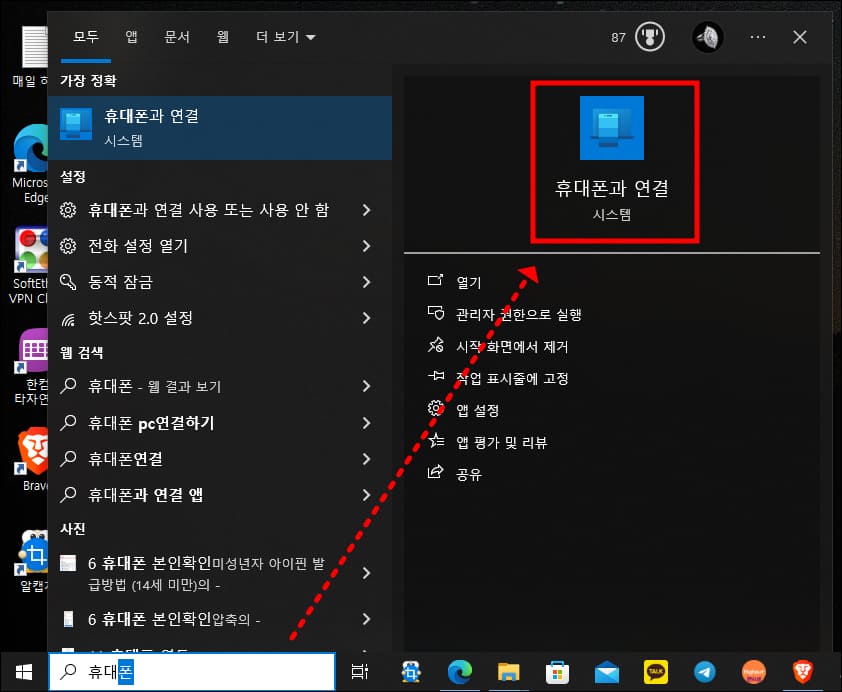Launch Microsoft Edge from the taskbar
Viewport: 842px width, 692px height.
tap(459, 672)
